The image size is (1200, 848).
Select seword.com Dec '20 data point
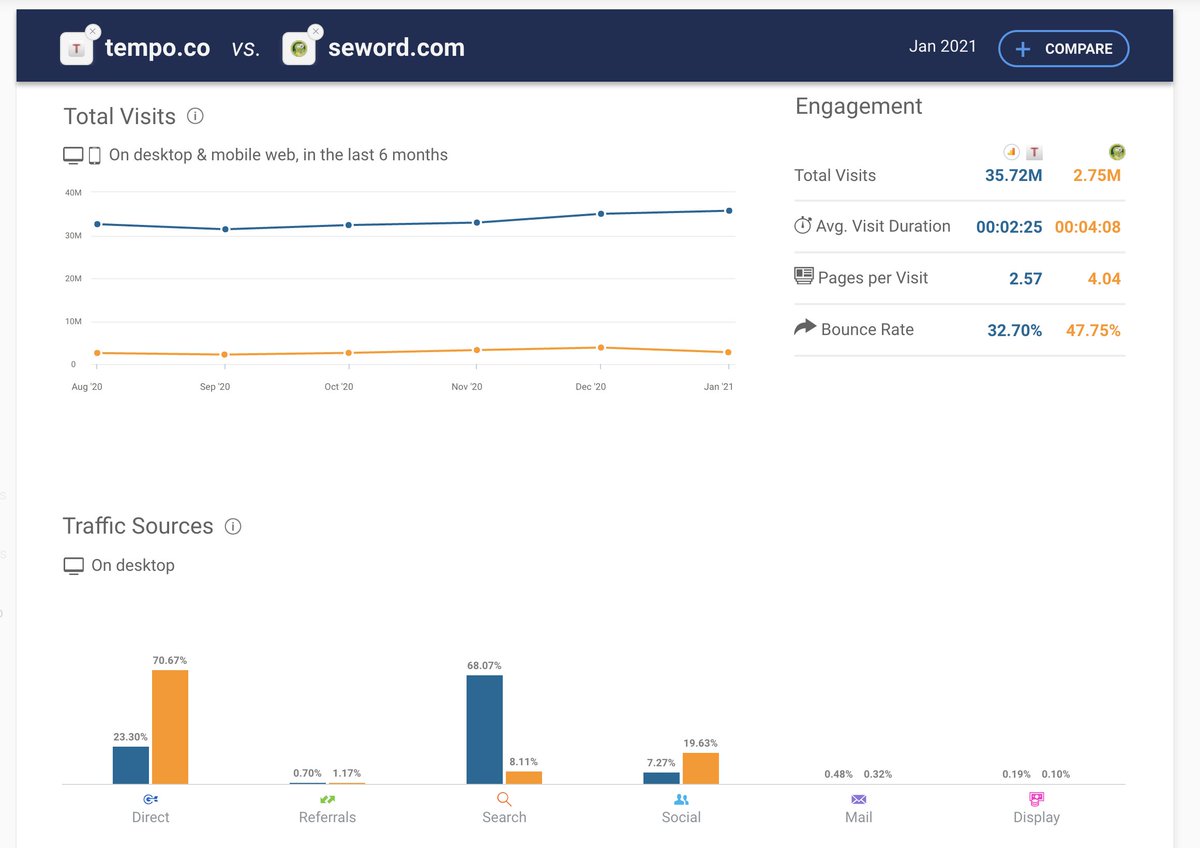tap(601, 347)
